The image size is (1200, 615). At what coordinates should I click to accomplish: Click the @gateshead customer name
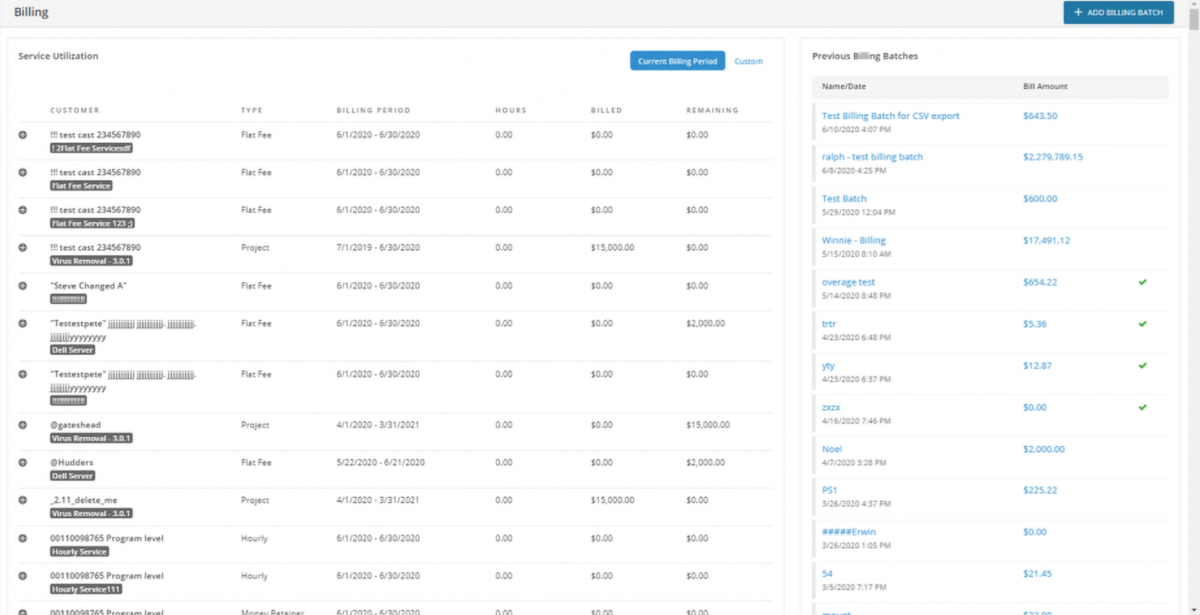[x=75, y=425]
